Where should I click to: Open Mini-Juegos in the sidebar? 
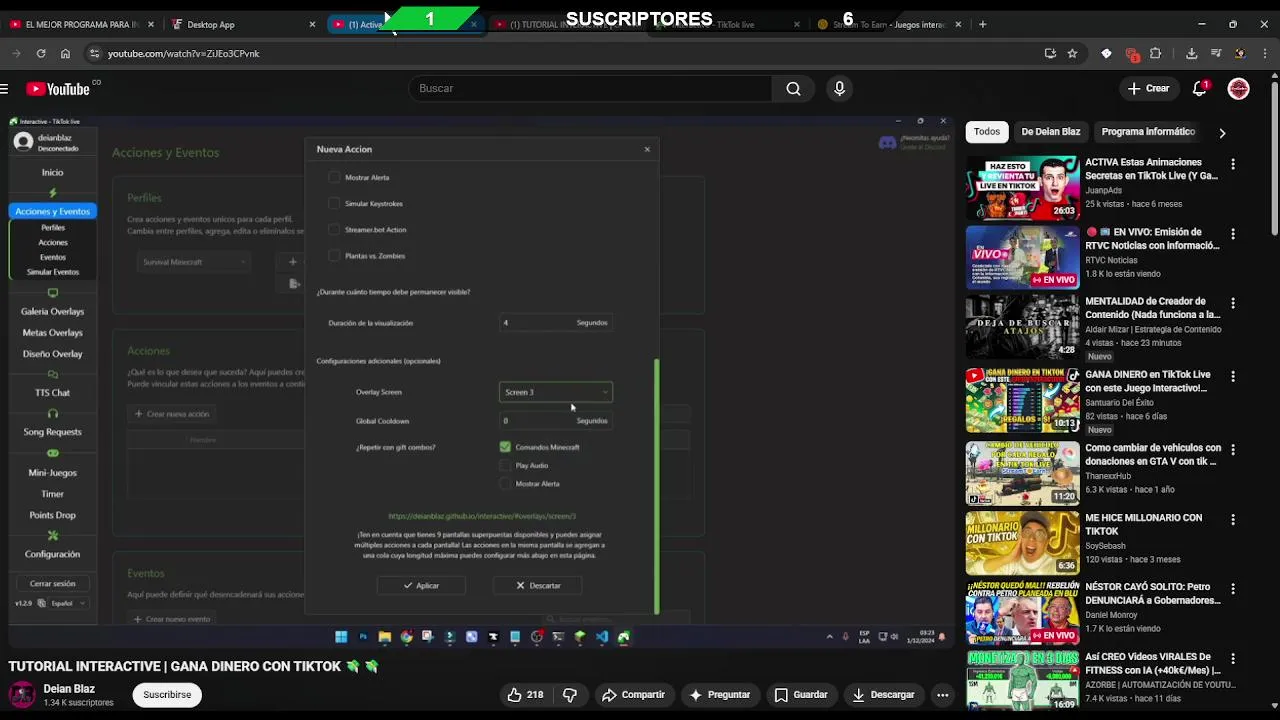click(x=52, y=472)
